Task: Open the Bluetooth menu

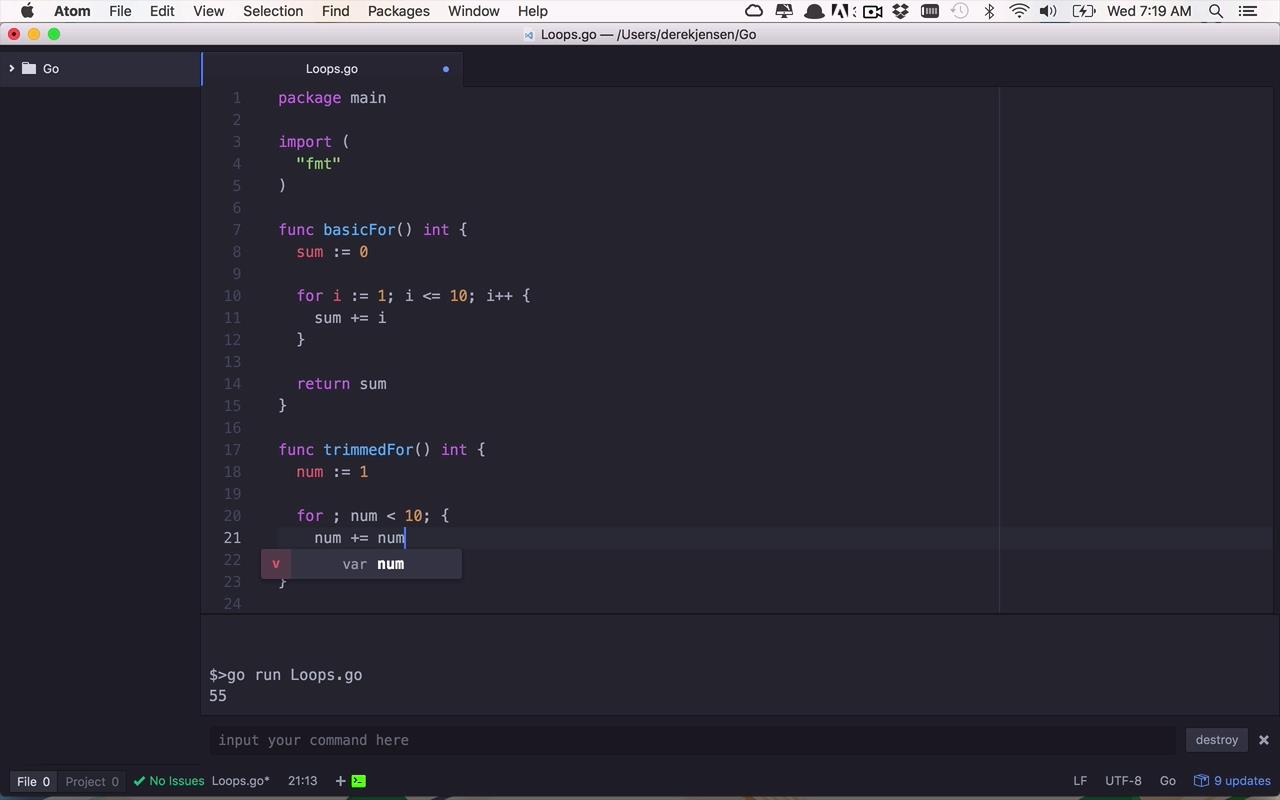Action: point(990,11)
